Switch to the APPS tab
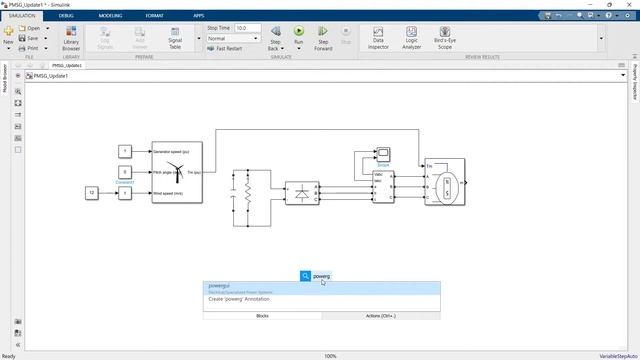This screenshot has width=640, height=360. tap(198, 16)
